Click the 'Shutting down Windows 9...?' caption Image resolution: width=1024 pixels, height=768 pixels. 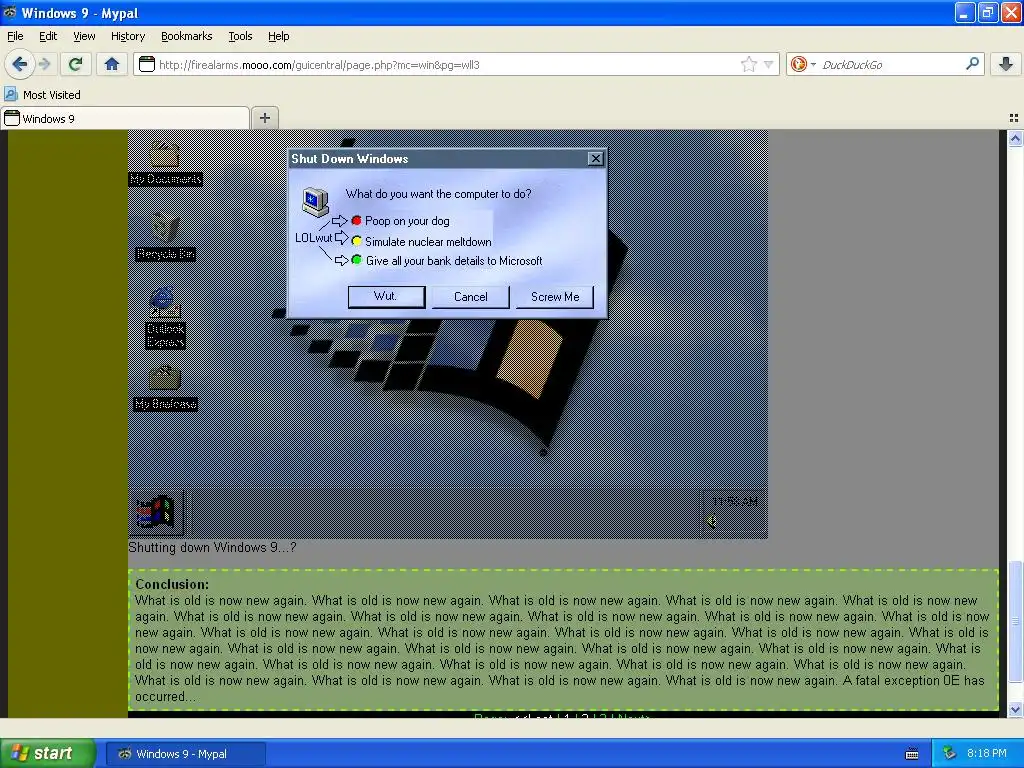(x=212, y=547)
